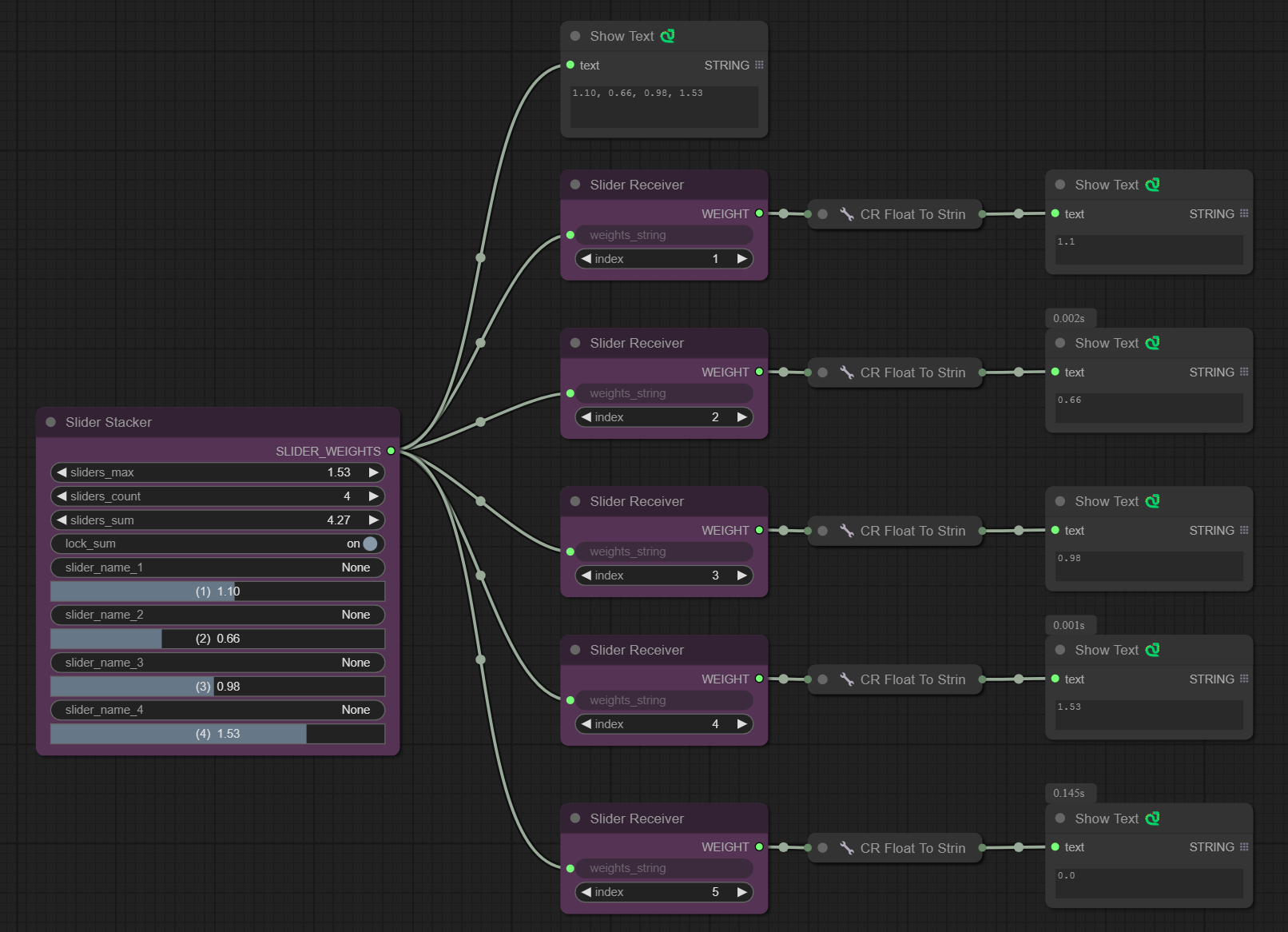Click the green logo on Show Text node showing 0.66
This screenshot has height=932, width=1288.
(1152, 343)
